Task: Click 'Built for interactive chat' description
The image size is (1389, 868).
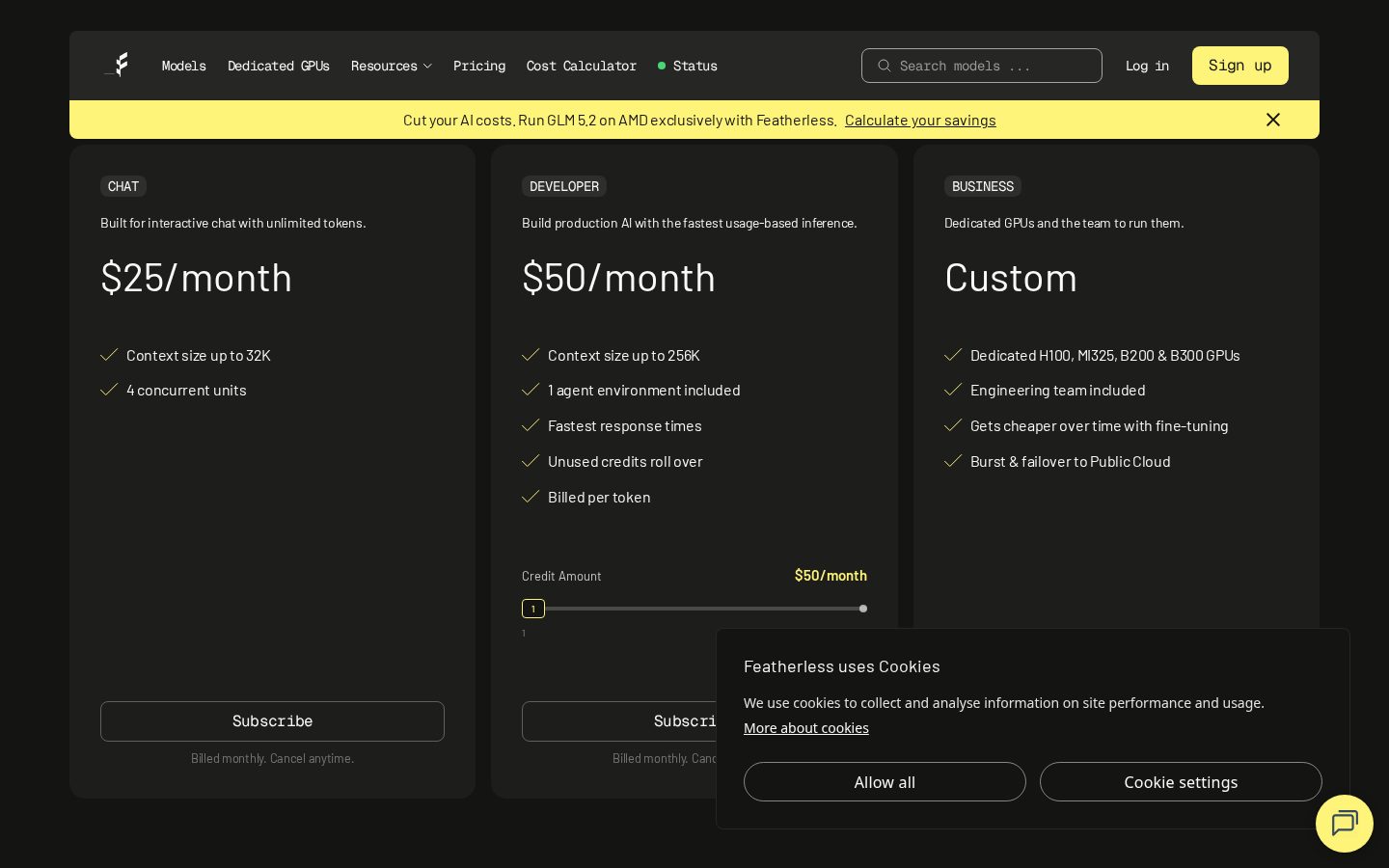Action: (233, 223)
